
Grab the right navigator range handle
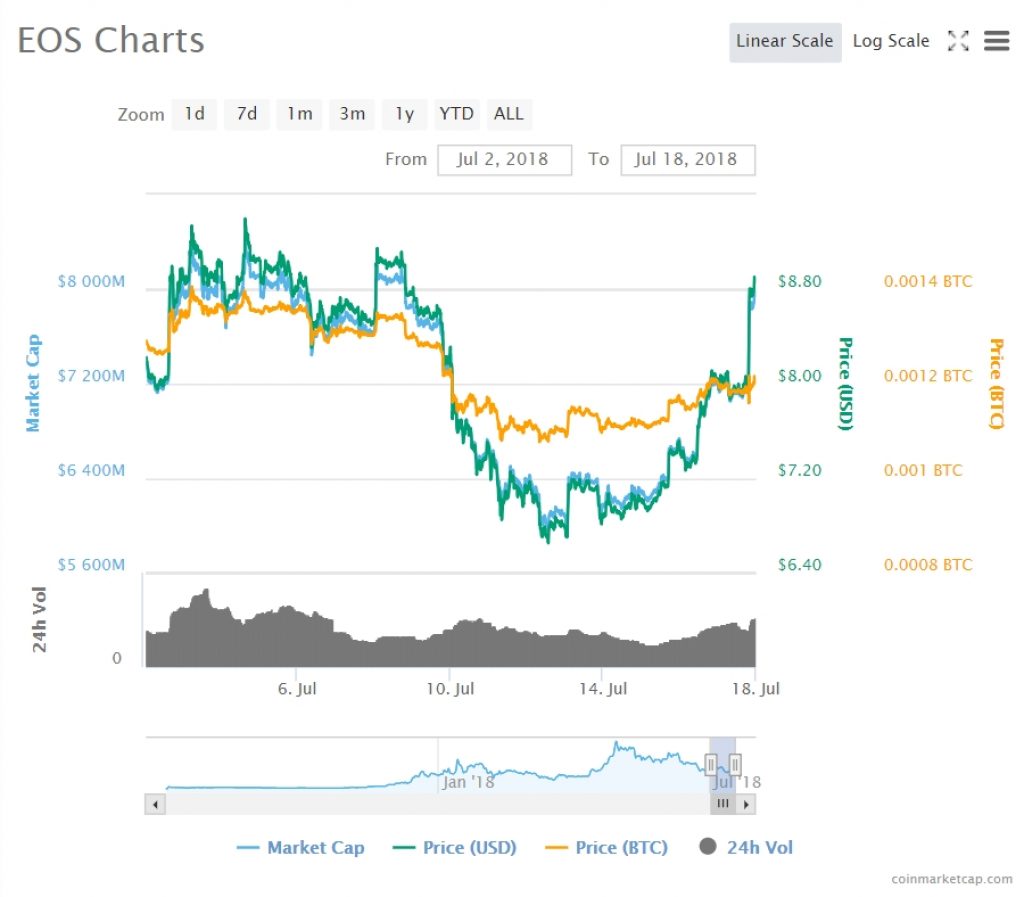pyautogui.click(x=735, y=764)
